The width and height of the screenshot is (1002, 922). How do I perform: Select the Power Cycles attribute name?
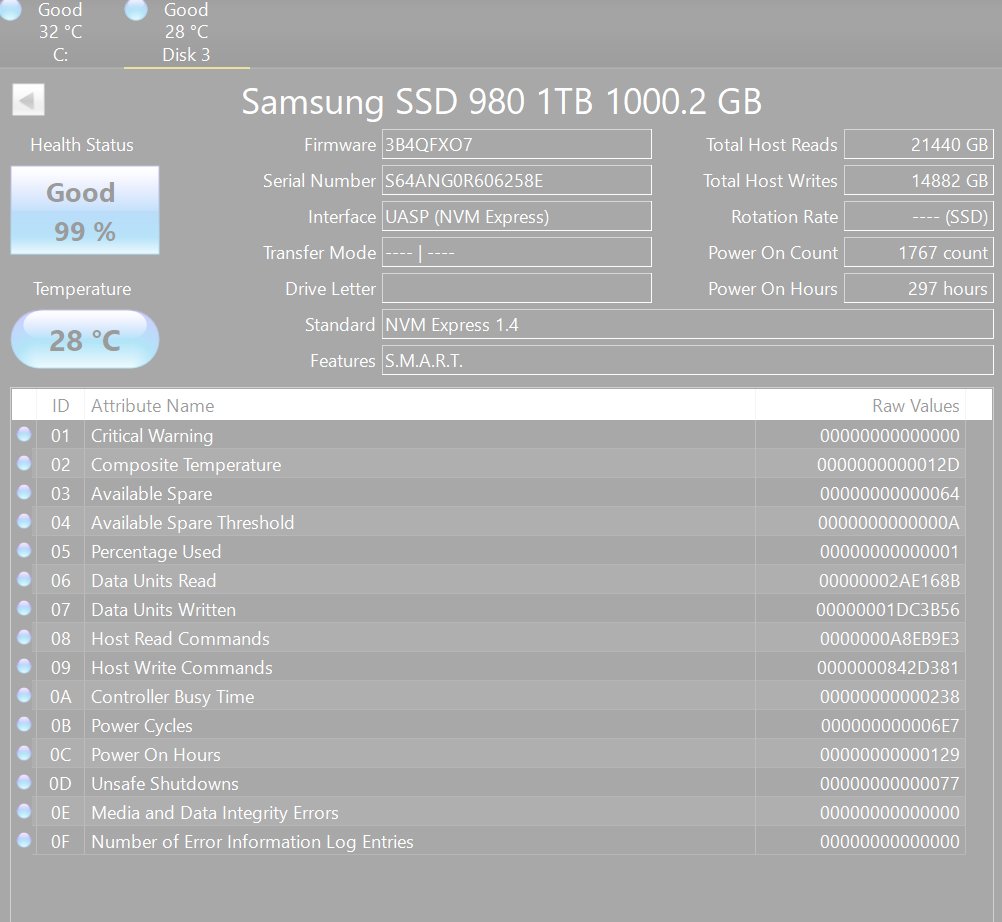(x=142, y=726)
